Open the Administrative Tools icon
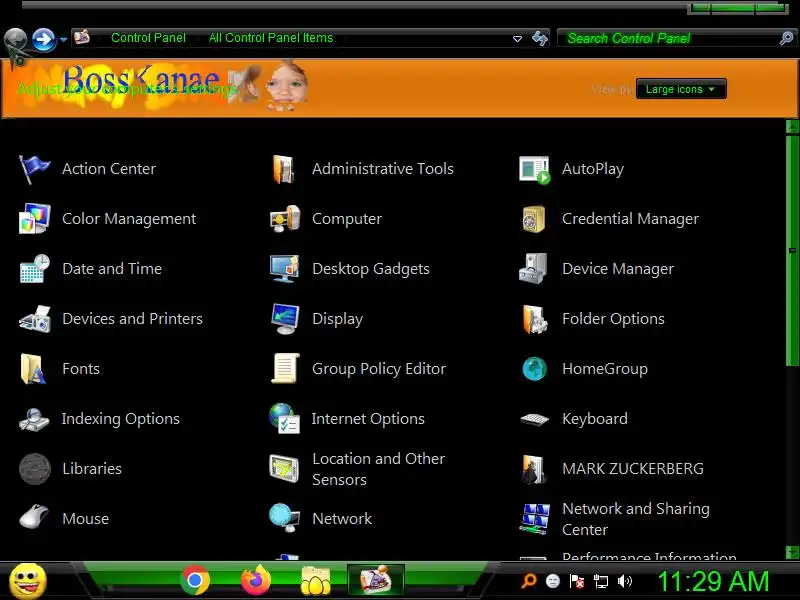800x600 pixels. click(x=284, y=169)
